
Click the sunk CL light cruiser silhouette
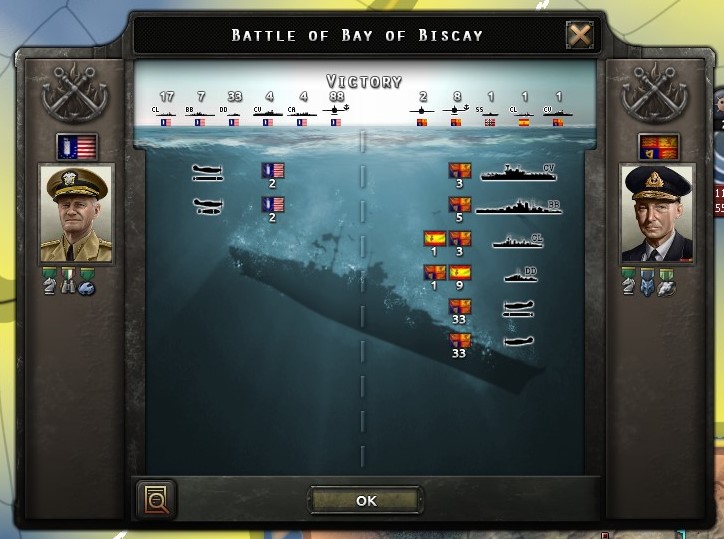[x=518, y=241]
